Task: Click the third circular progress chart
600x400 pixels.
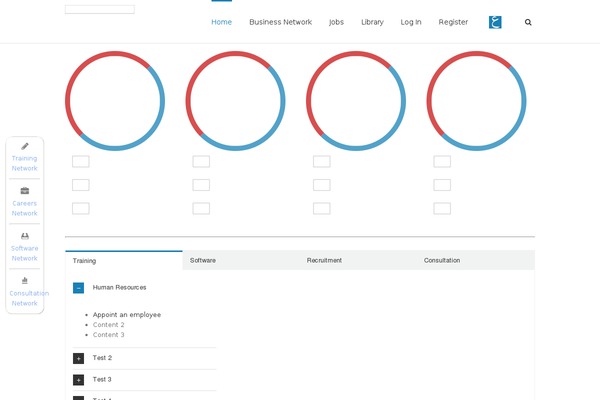Action: point(356,101)
